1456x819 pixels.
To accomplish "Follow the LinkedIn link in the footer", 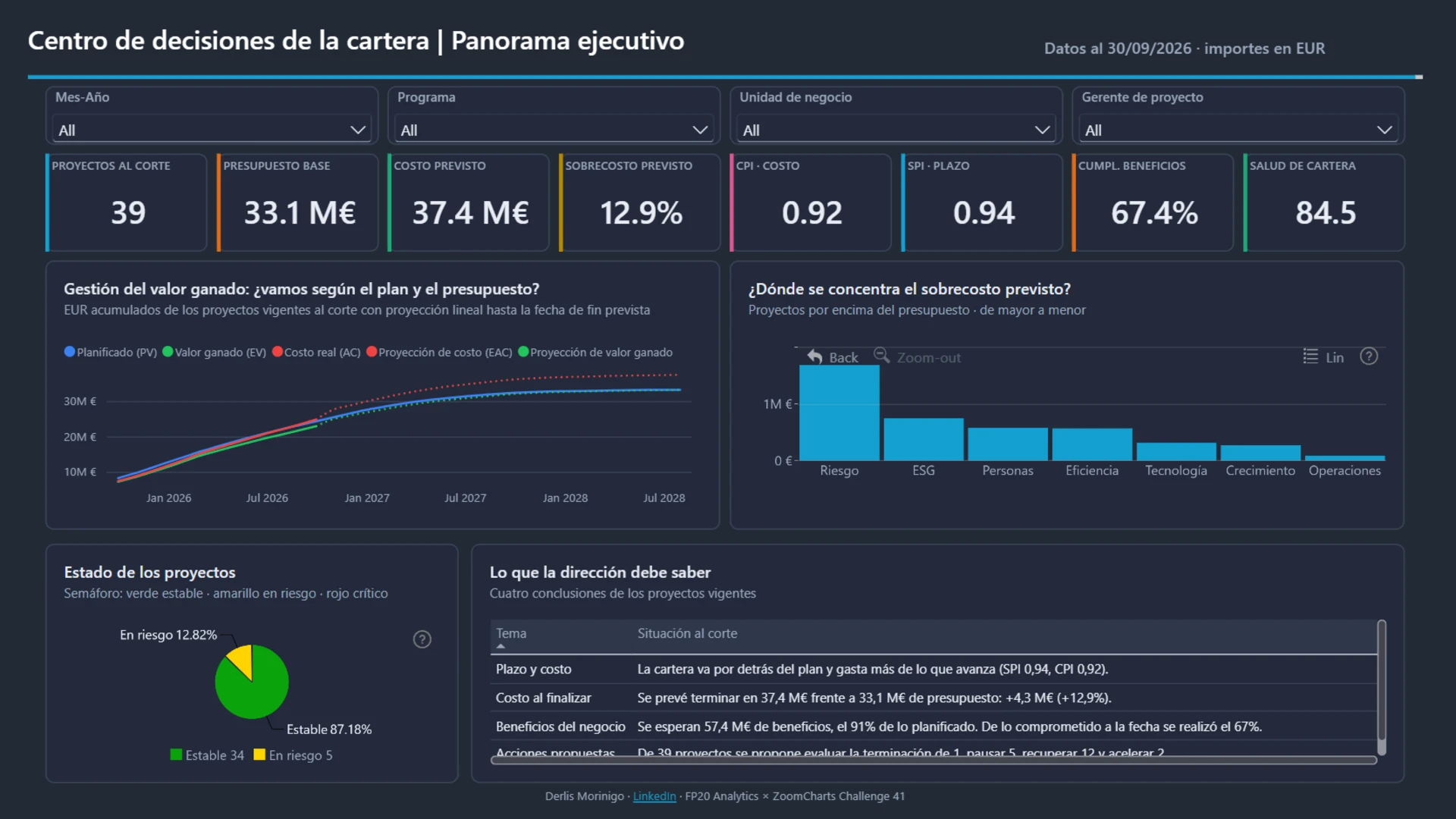I will pos(654,796).
